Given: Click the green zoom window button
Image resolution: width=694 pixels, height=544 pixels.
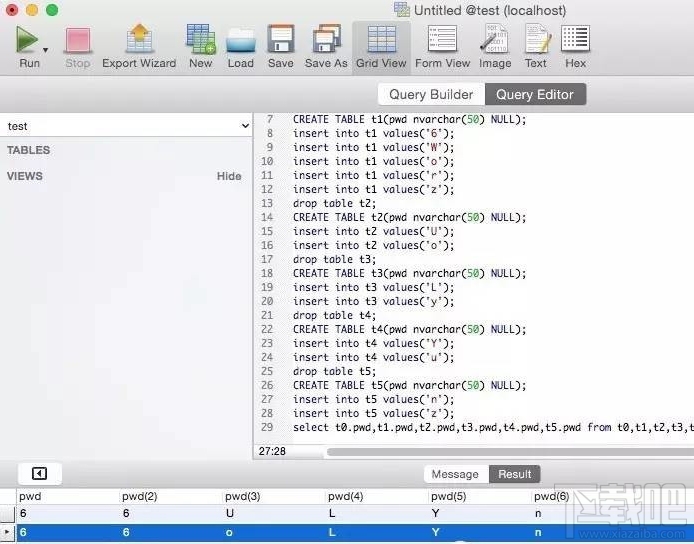Looking at the screenshot, I should (x=52, y=10).
